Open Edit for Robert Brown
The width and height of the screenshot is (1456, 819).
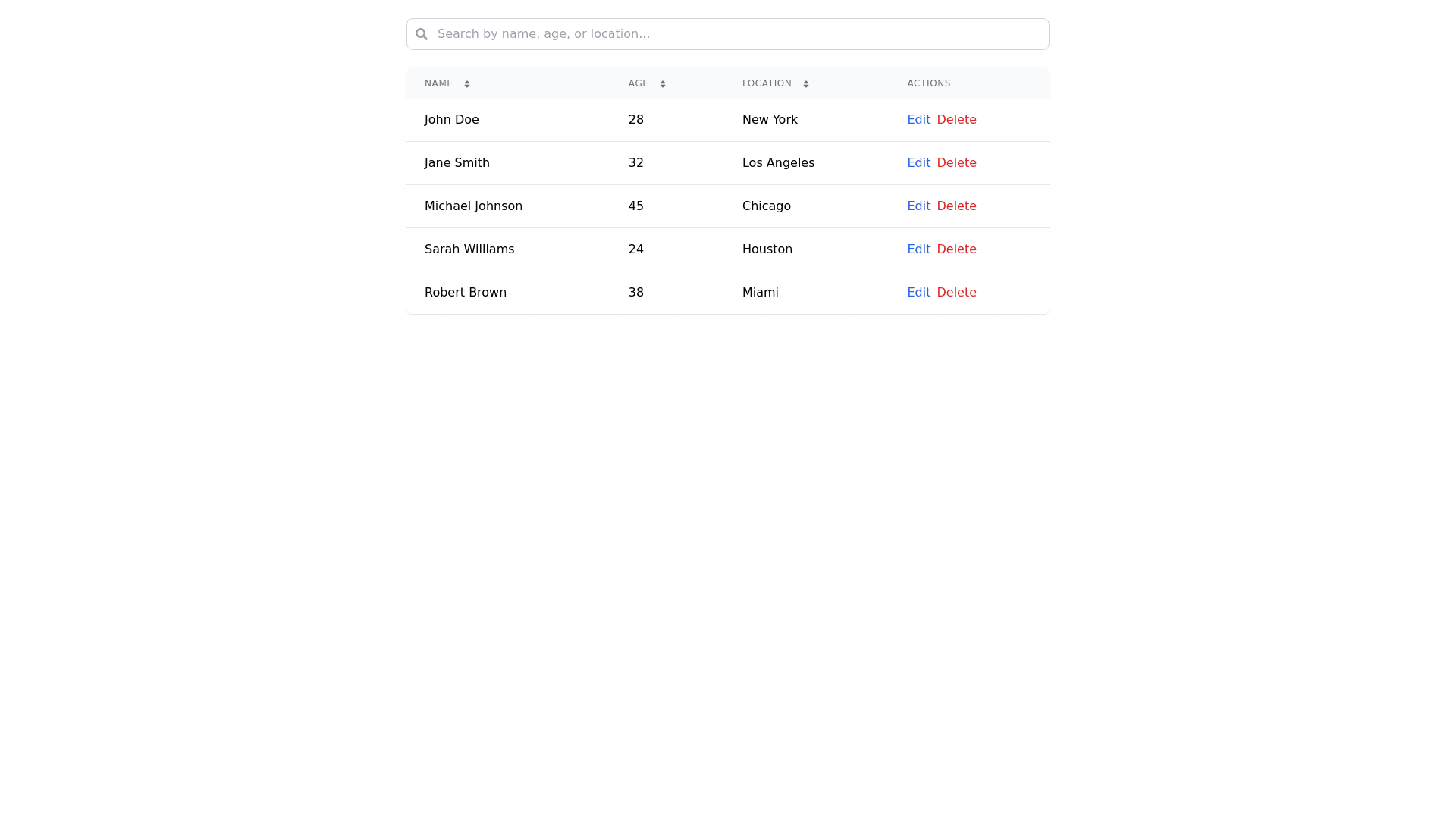[x=918, y=293]
